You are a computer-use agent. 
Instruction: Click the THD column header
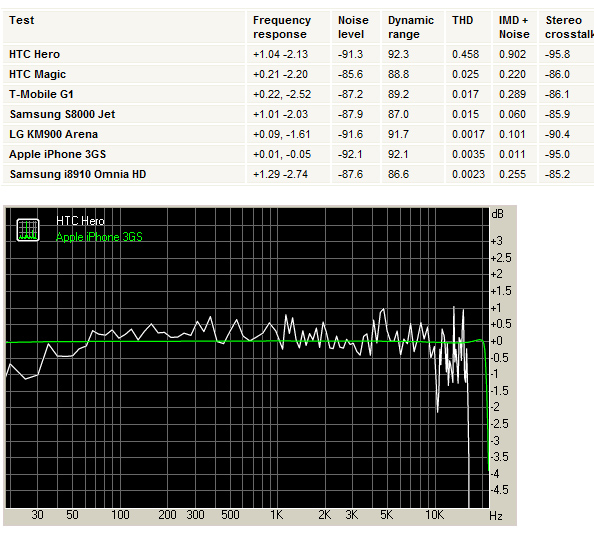(462, 20)
